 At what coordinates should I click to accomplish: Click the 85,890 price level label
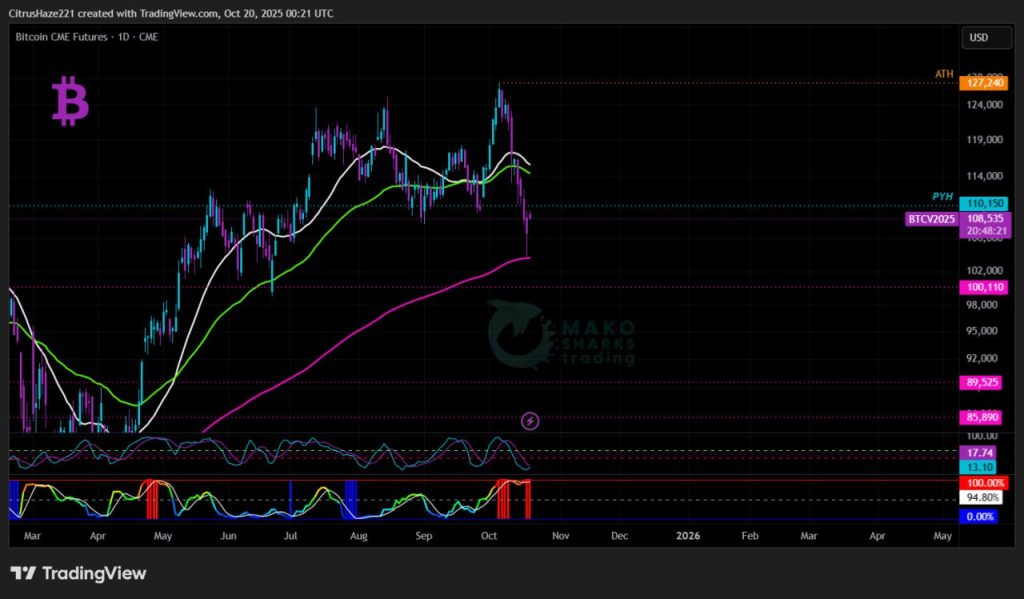click(x=985, y=416)
